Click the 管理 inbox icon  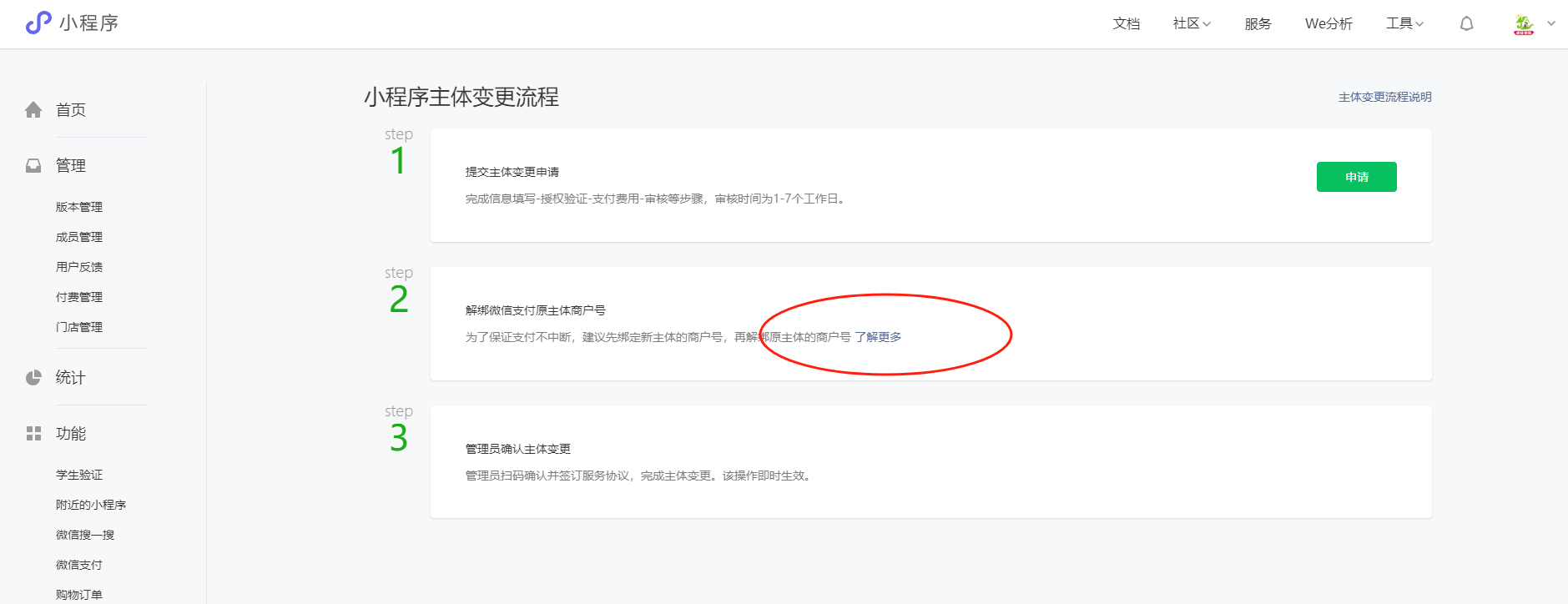click(33, 165)
